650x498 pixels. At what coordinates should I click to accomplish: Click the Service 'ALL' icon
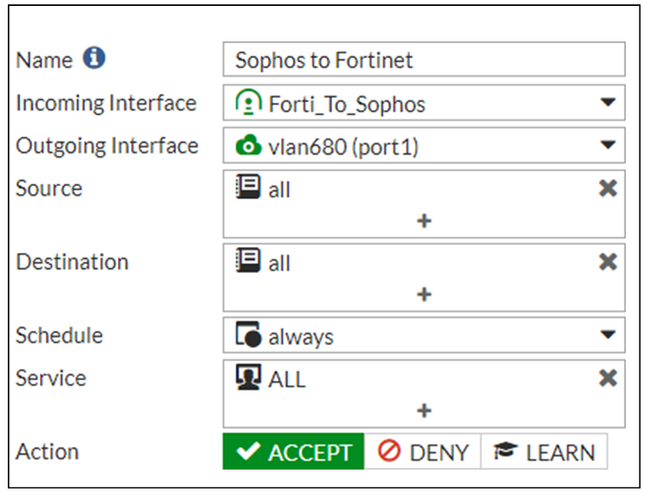(x=247, y=379)
